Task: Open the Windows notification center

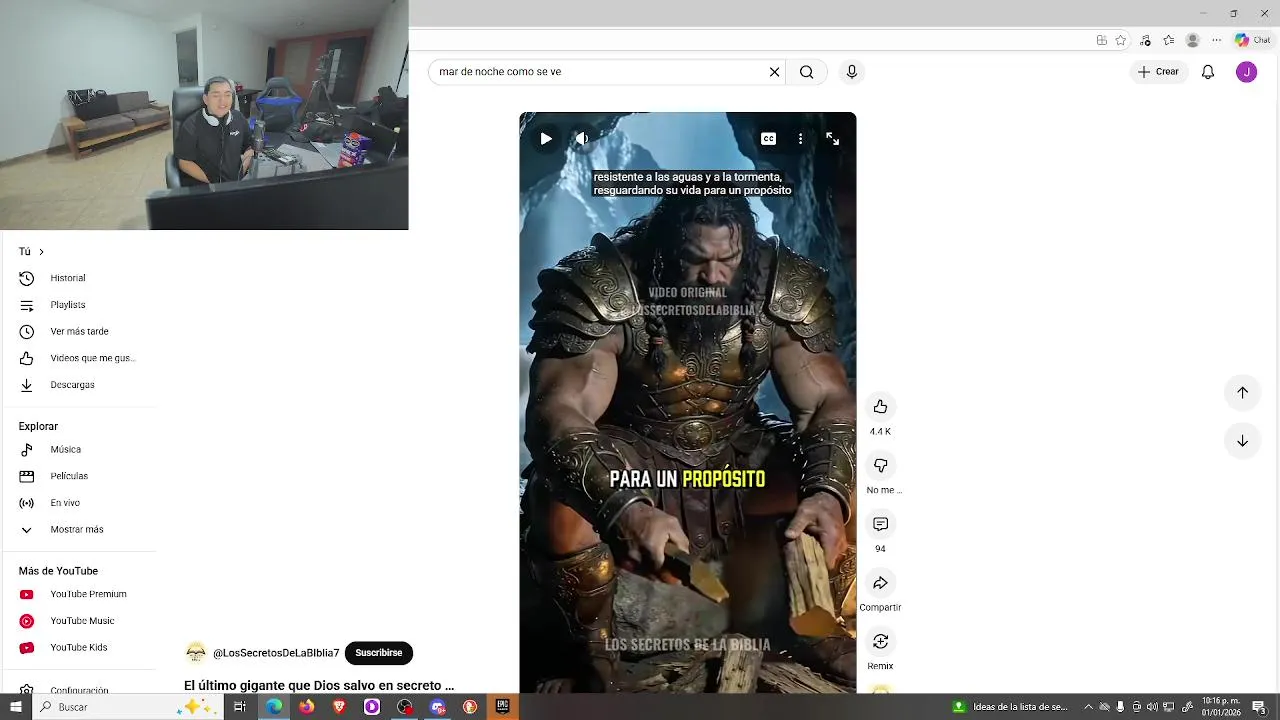Action: click(1259, 707)
